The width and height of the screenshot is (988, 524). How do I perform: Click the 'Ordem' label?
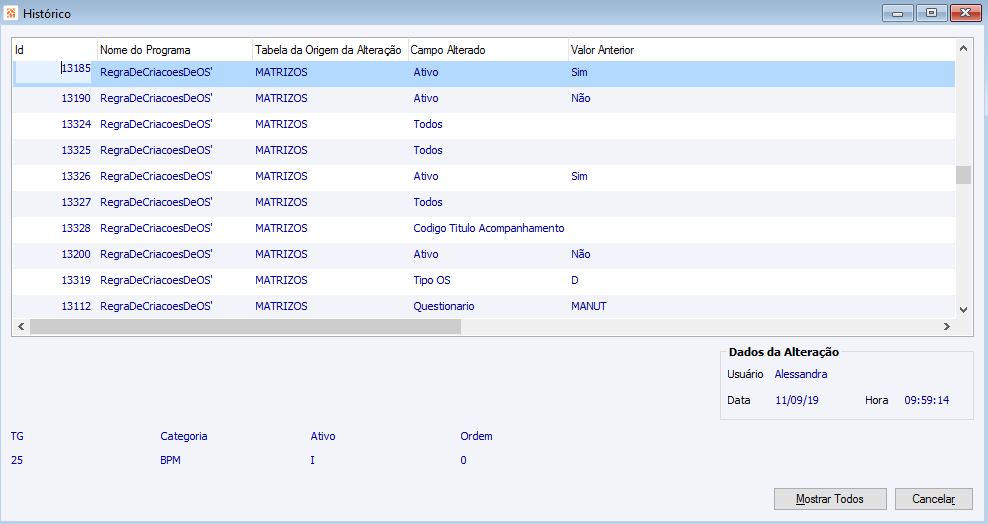click(x=476, y=436)
